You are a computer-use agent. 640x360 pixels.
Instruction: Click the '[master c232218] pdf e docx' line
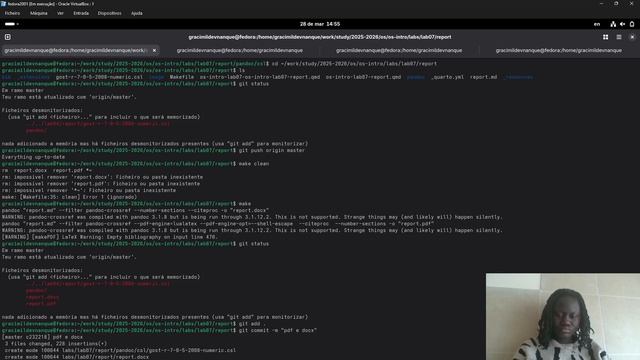point(42,337)
